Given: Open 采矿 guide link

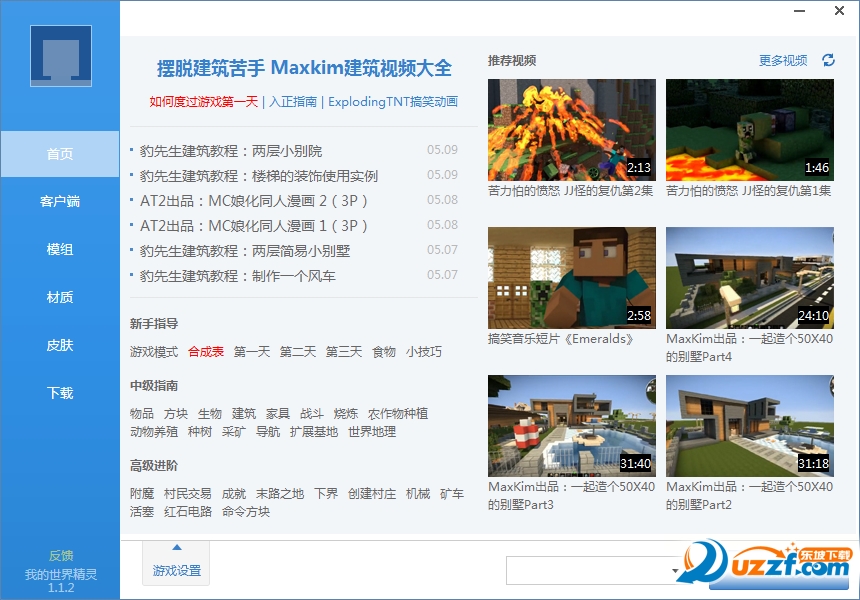Looking at the screenshot, I should coord(234,432).
